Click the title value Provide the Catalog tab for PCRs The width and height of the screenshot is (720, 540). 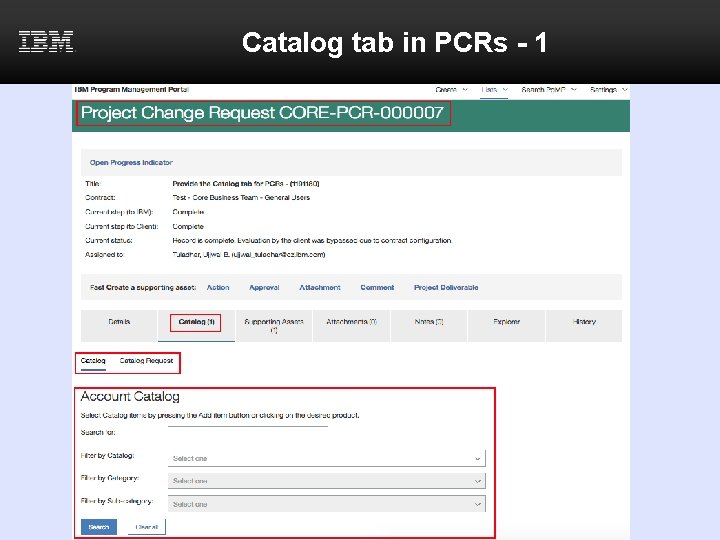click(246, 184)
